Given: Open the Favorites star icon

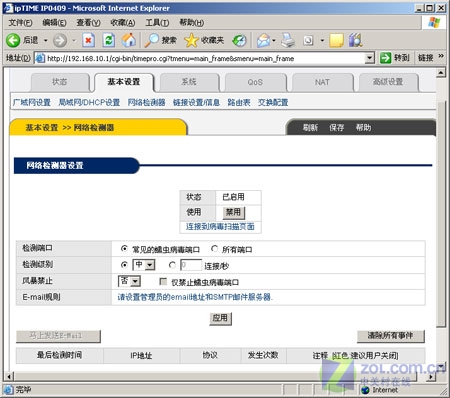Looking at the screenshot, I should [191, 40].
